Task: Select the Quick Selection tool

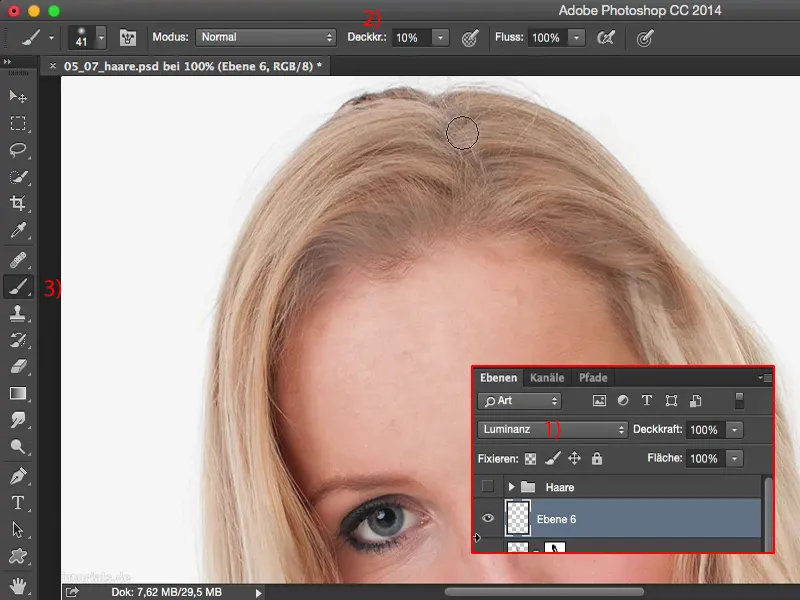Action: (x=18, y=177)
